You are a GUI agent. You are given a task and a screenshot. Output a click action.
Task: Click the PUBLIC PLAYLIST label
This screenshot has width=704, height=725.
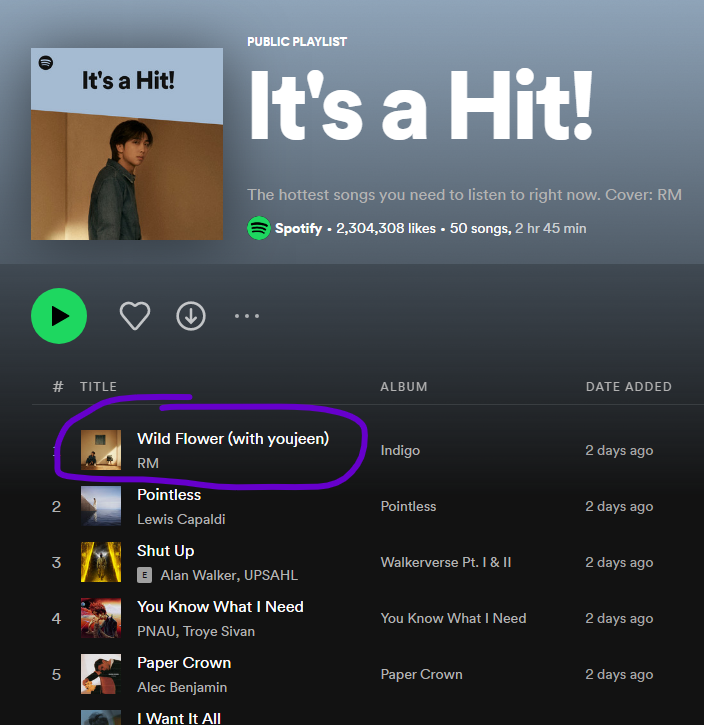tap(297, 42)
